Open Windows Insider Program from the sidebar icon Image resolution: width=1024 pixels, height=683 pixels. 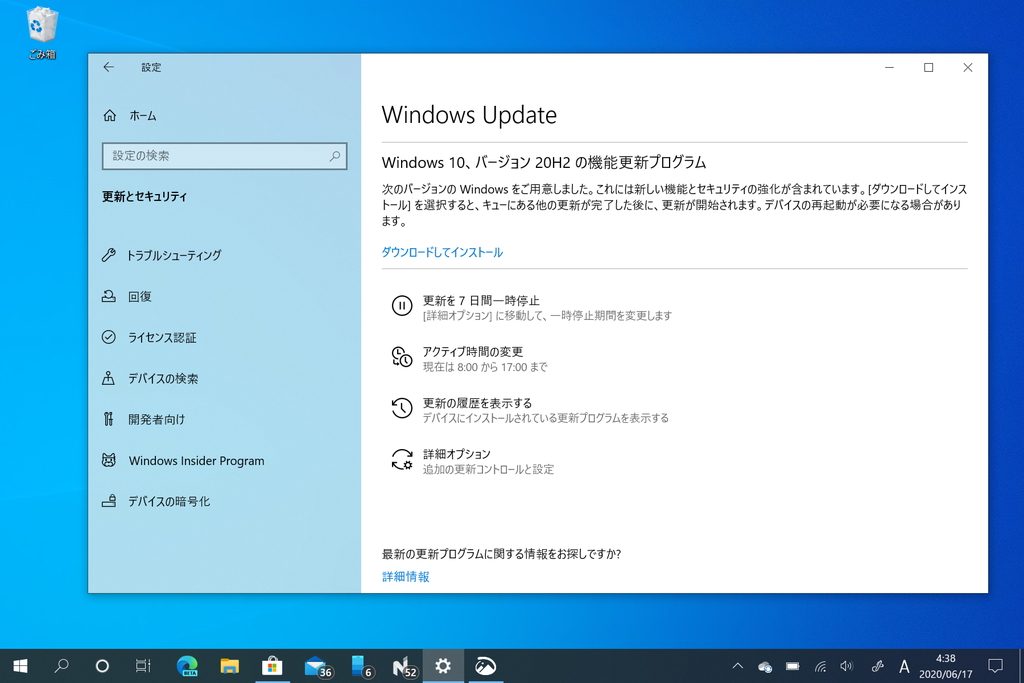pyautogui.click(x=110, y=461)
